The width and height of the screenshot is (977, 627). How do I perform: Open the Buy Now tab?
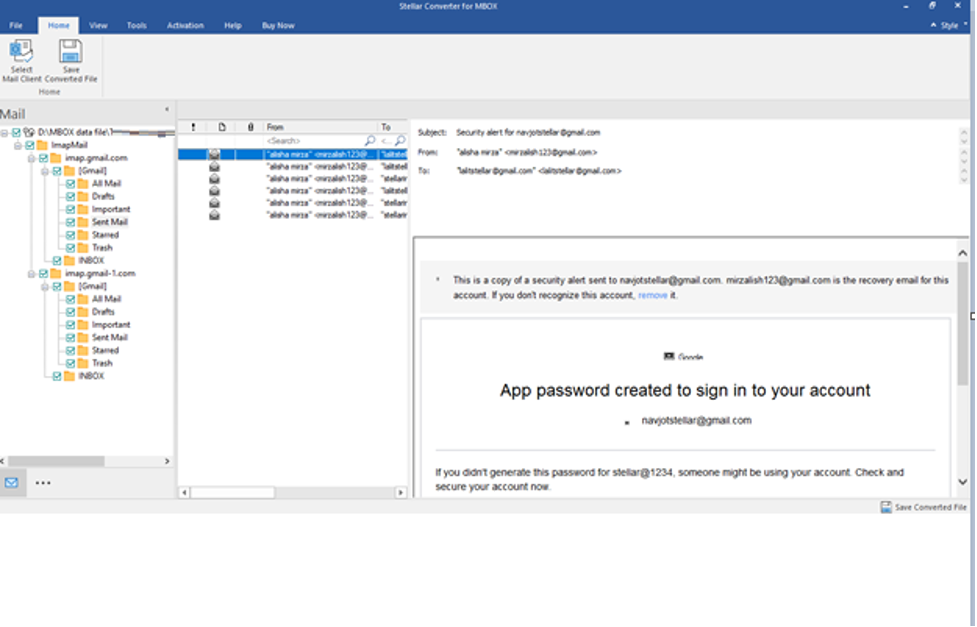click(278, 26)
